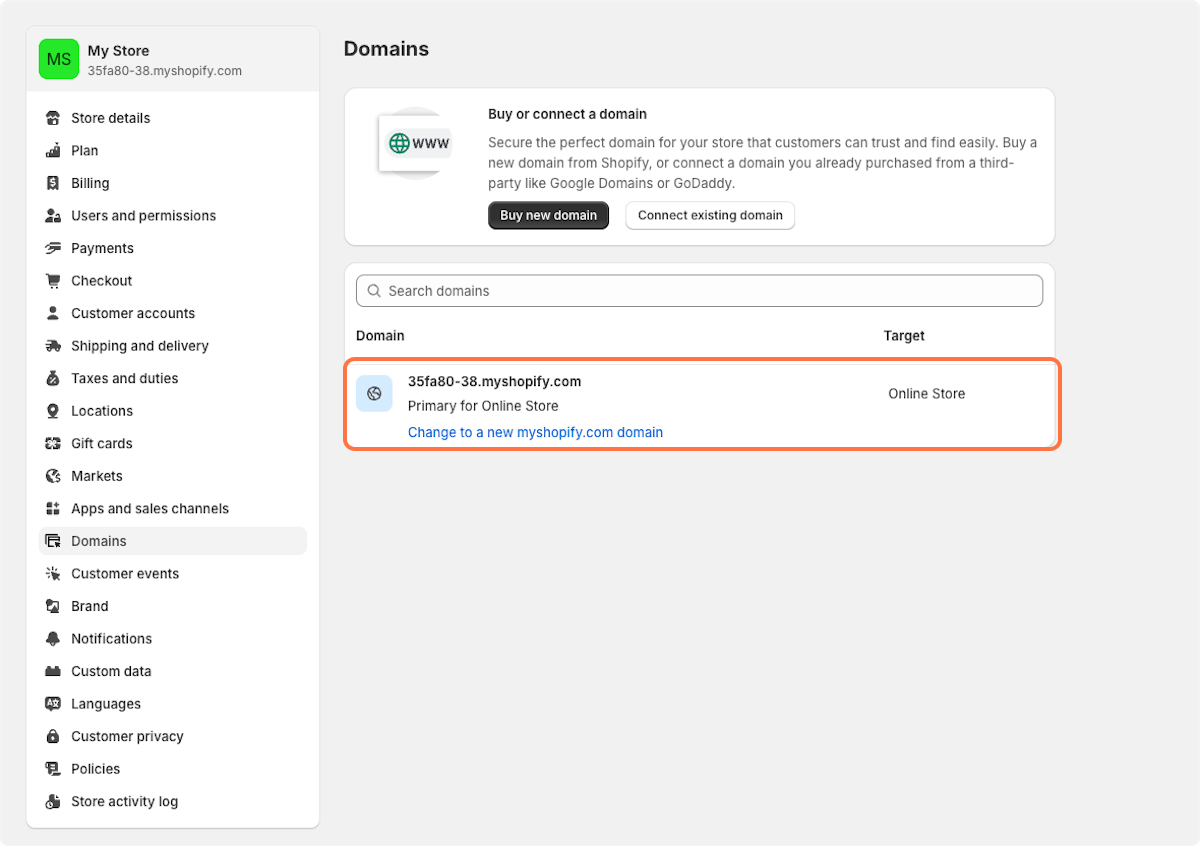
Task: Click the Store details storefront icon
Action: (x=53, y=118)
